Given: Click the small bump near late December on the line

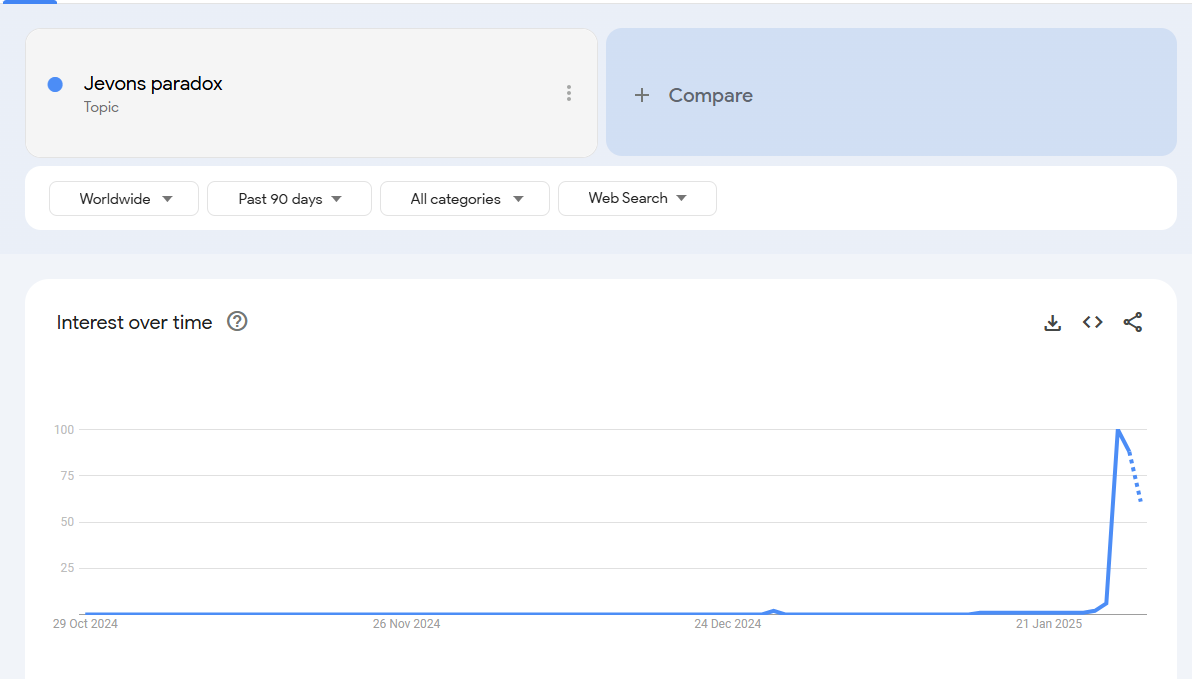Looking at the screenshot, I should [774, 611].
